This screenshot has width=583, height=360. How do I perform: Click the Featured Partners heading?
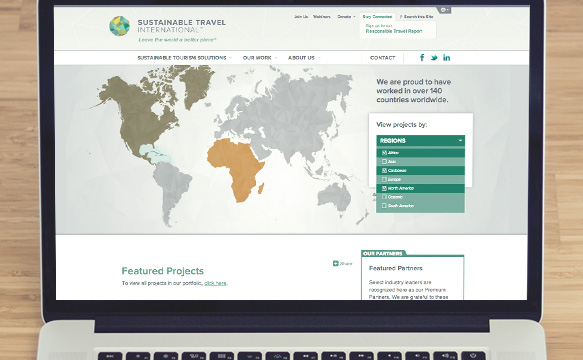click(396, 268)
